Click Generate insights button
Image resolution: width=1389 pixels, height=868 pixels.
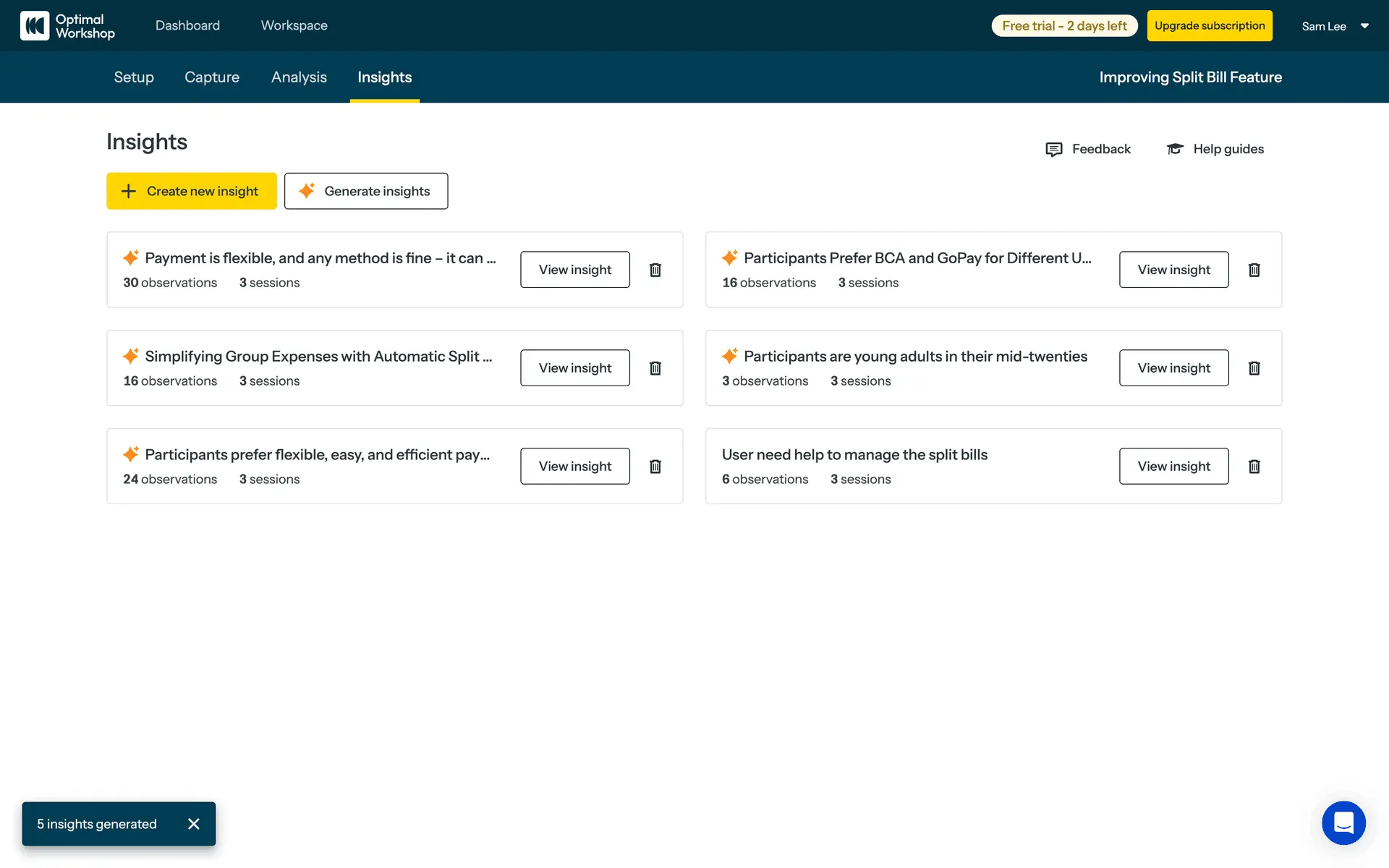tap(366, 191)
